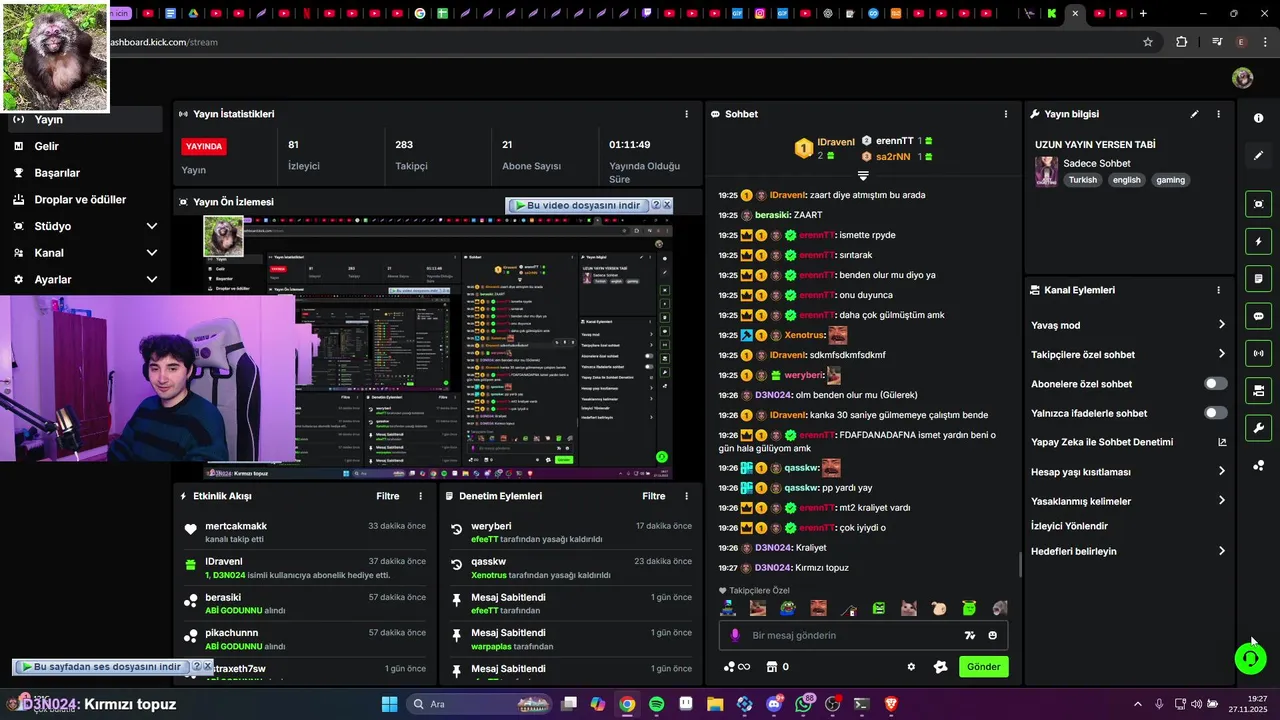Open Yasaklanmış kelimeler options
The width and height of the screenshot is (1280, 720).
pyautogui.click(x=1128, y=501)
